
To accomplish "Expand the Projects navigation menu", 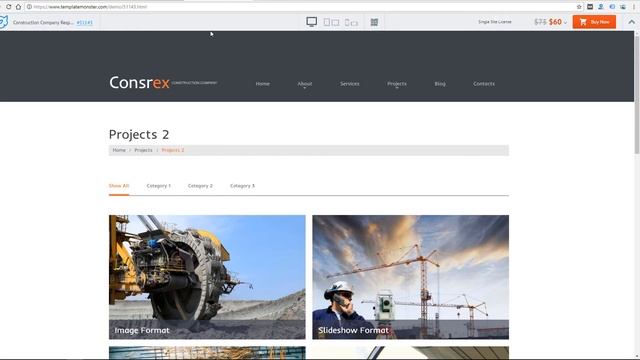I will click(x=397, y=84).
